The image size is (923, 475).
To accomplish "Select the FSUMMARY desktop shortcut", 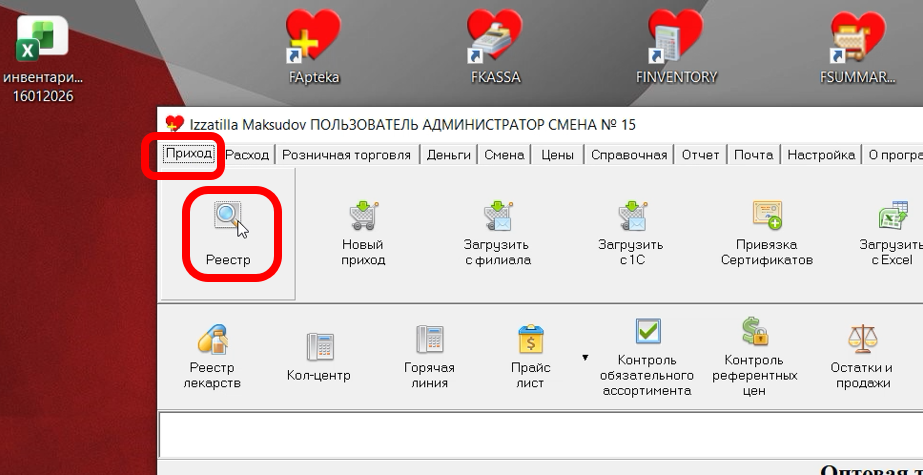I will click(x=858, y=47).
